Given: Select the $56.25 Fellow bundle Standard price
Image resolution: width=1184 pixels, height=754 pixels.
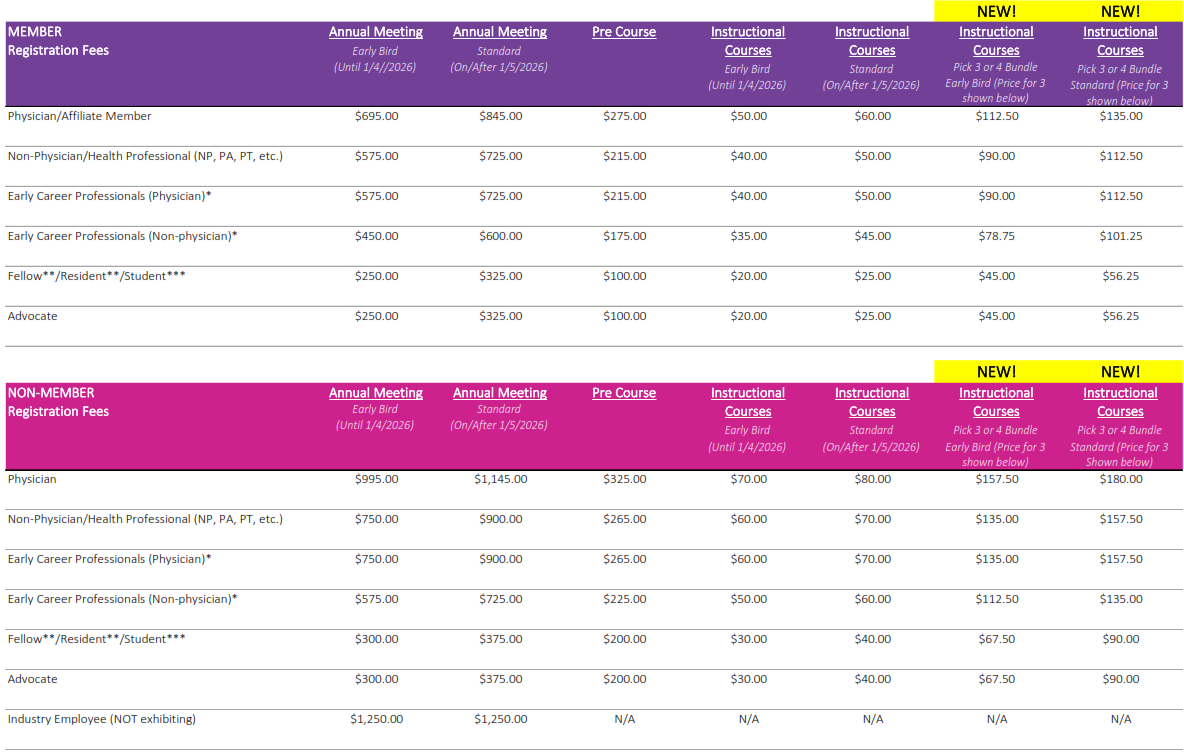Looking at the screenshot, I should point(1120,276).
